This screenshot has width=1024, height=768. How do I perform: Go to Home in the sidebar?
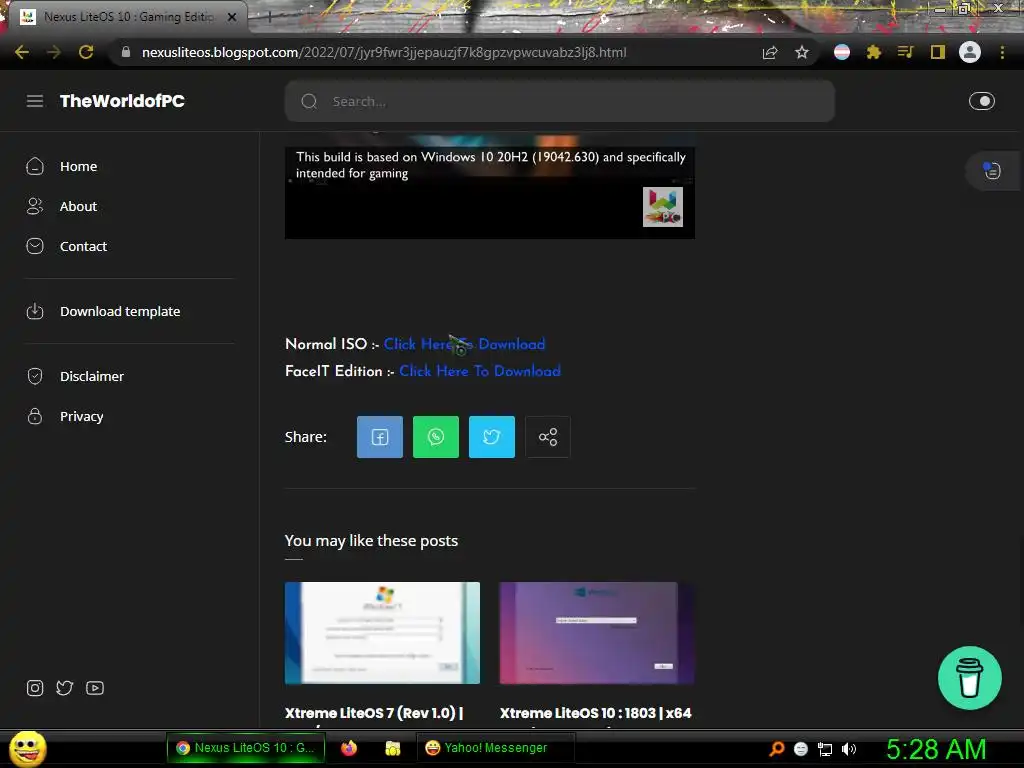78,167
